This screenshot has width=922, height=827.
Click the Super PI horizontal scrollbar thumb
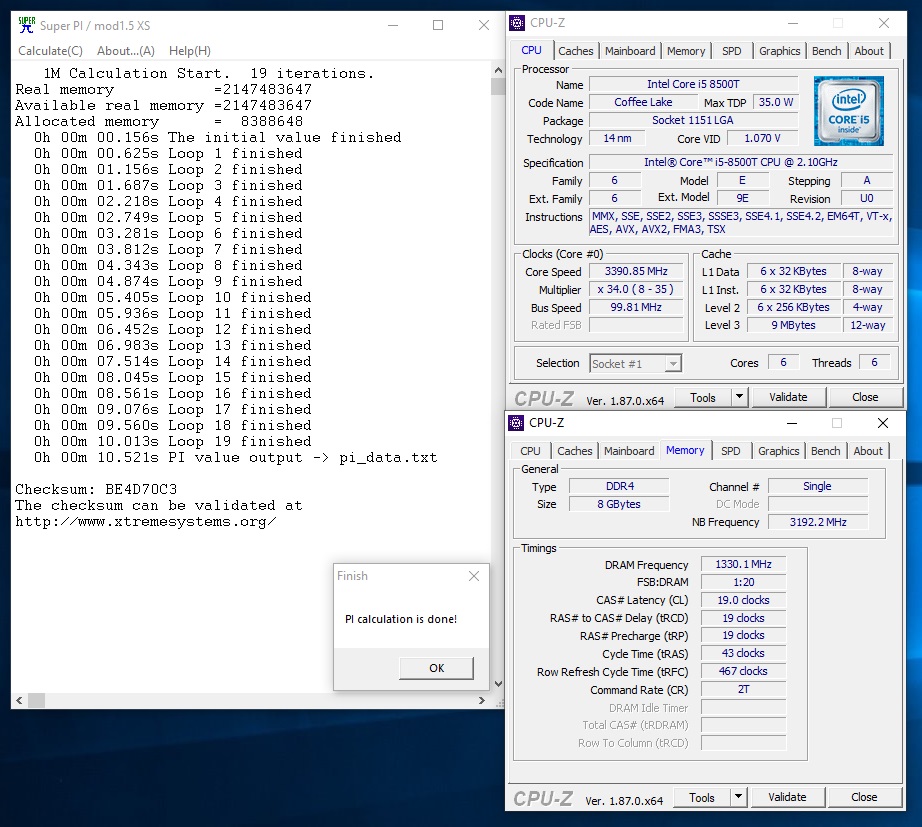[x=36, y=701]
